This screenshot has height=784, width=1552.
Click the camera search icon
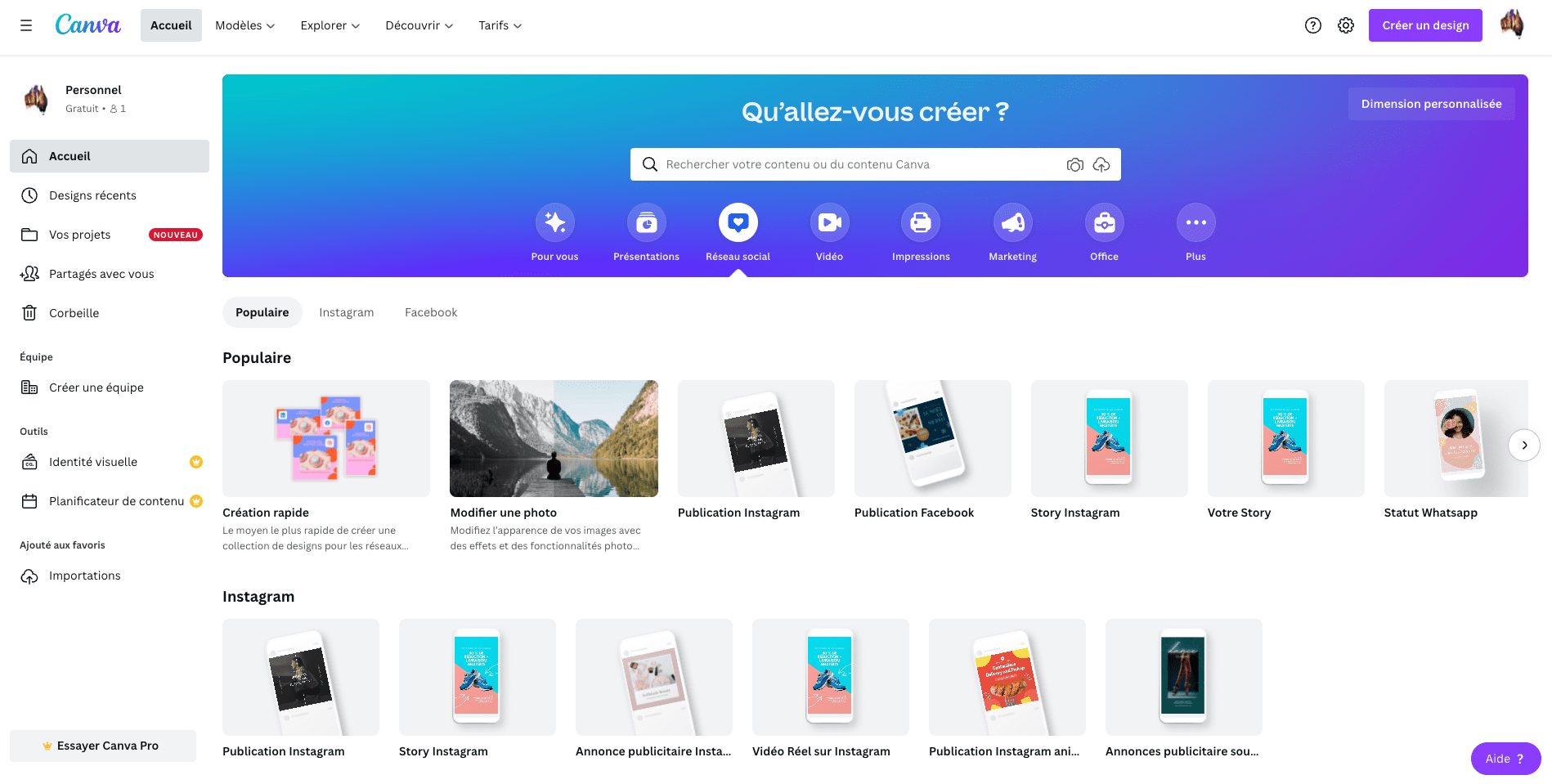pyautogui.click(x=1074, y=164)
